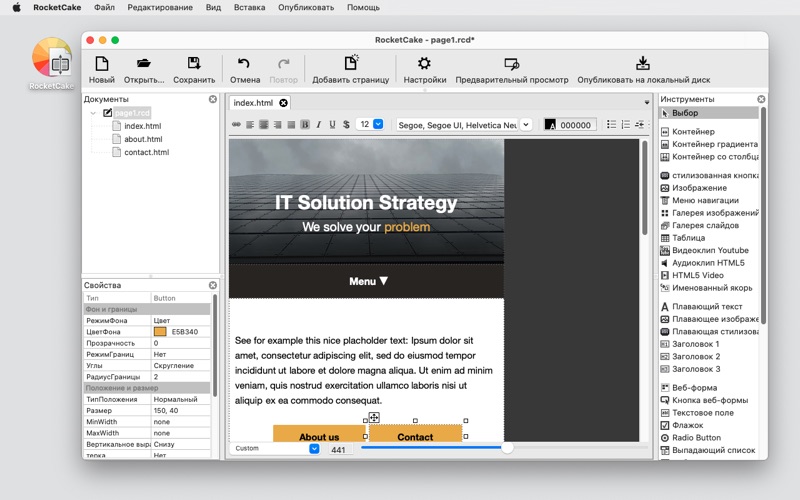Open the Редактирование menu
The image size is (800, 500).
(x=160, y=8)
